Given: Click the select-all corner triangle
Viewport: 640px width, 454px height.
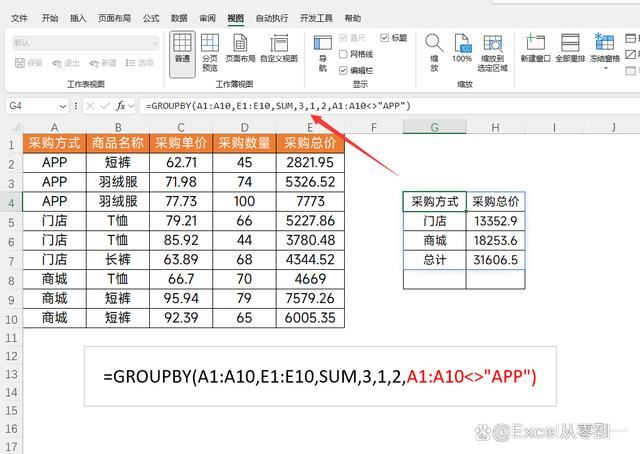Looking at the screenshot, I should (16, 127).
